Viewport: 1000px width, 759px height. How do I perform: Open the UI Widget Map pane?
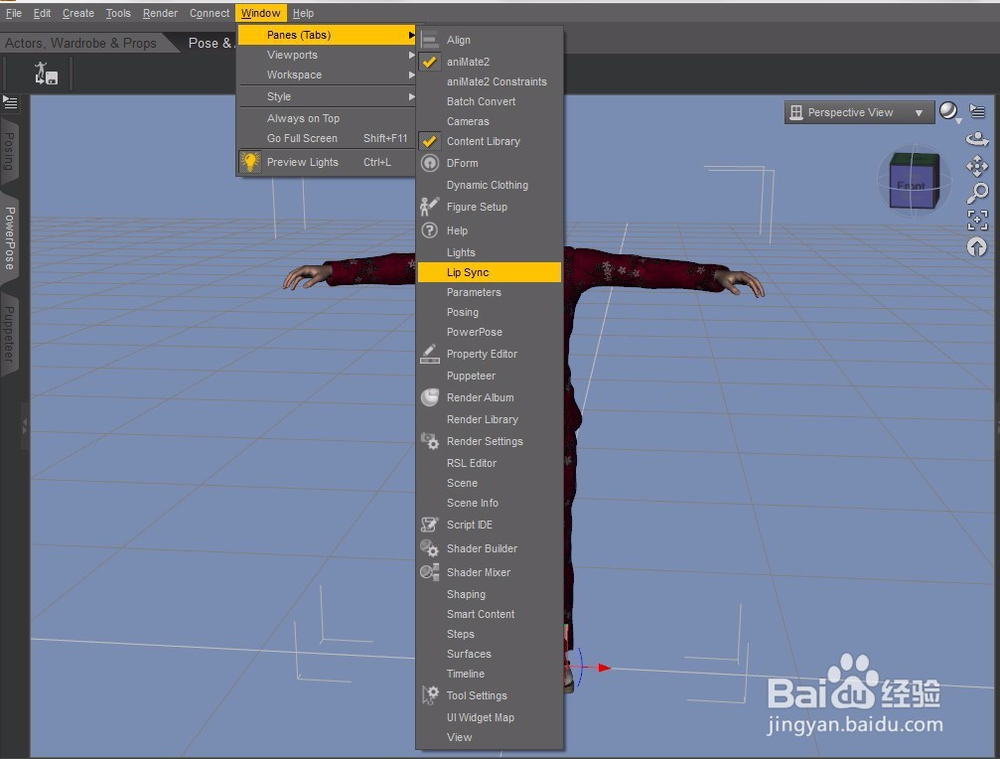point(489,718)
